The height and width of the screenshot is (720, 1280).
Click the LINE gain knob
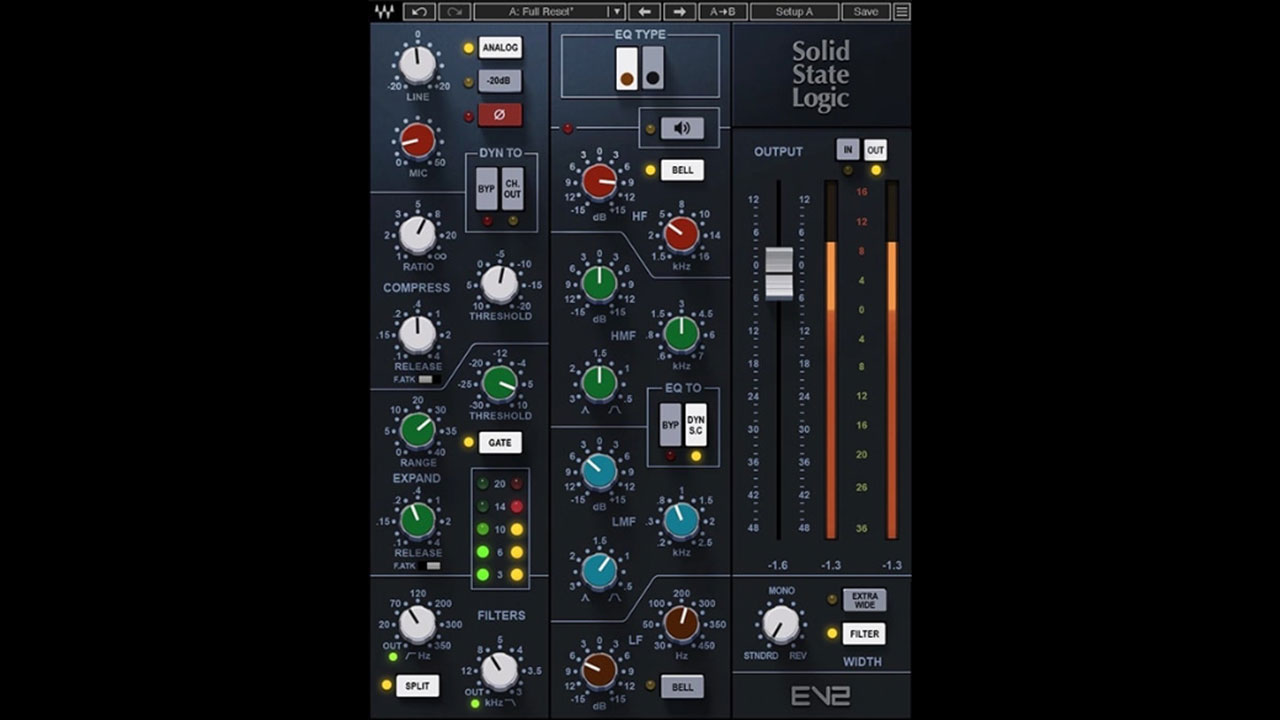pos(417,64)
